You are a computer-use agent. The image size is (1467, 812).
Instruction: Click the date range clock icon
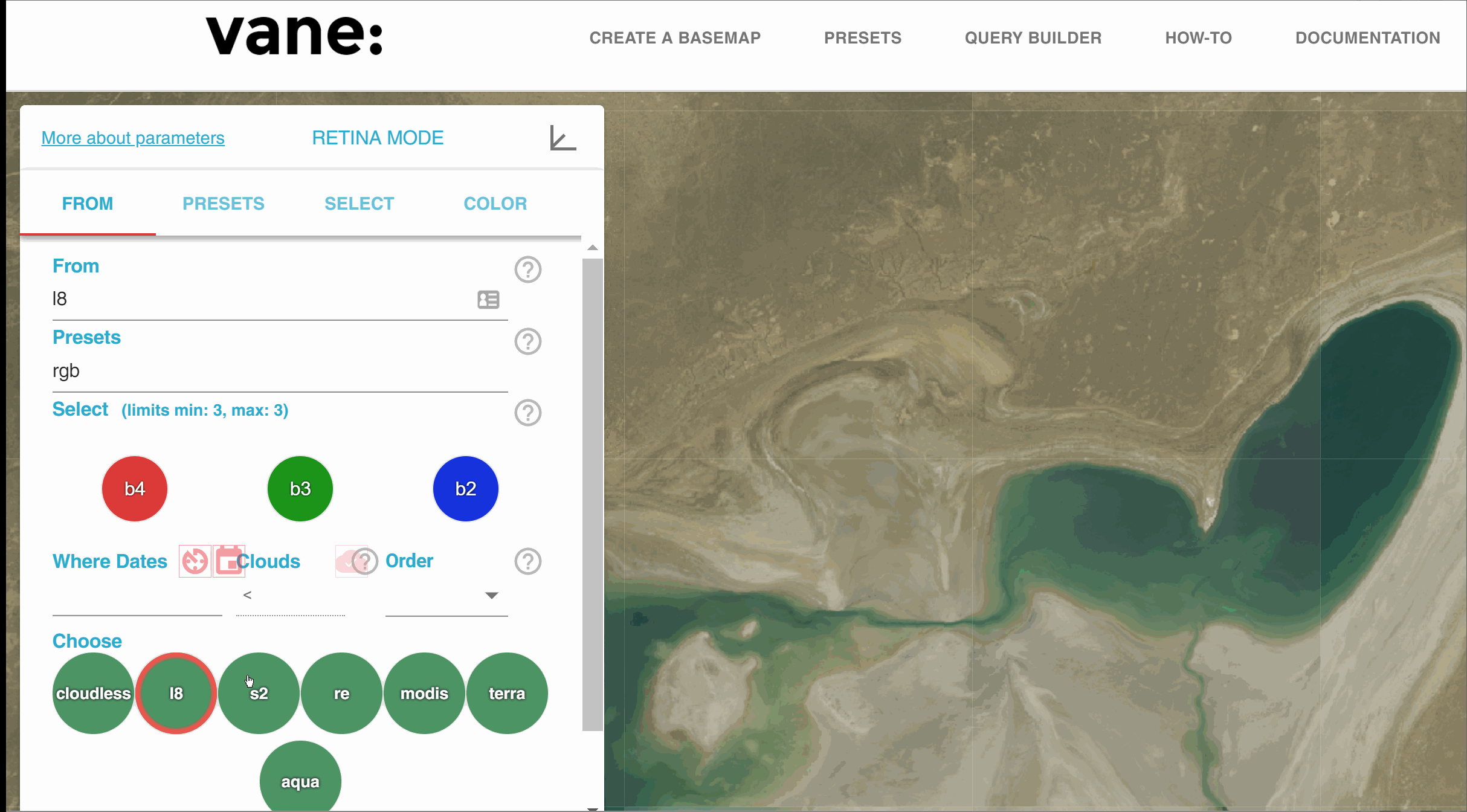(195, 561)
